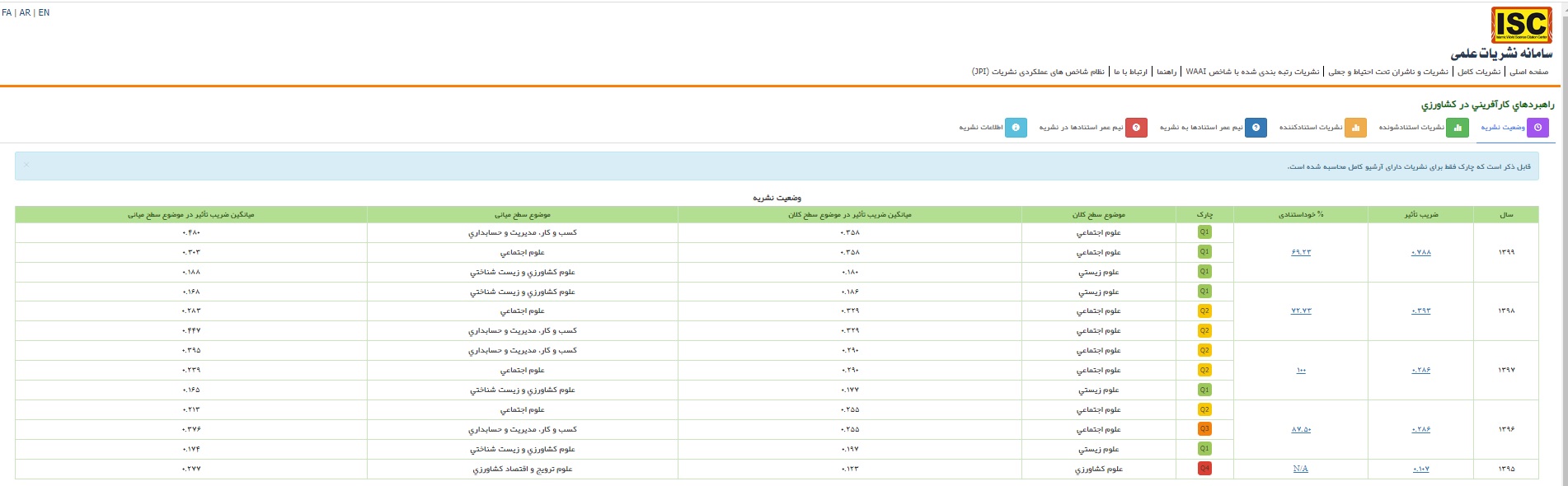Click the ISC logo
The width and height of the screenshot is (1568, 486).
pyautogui.click(x=1521, y=25)
